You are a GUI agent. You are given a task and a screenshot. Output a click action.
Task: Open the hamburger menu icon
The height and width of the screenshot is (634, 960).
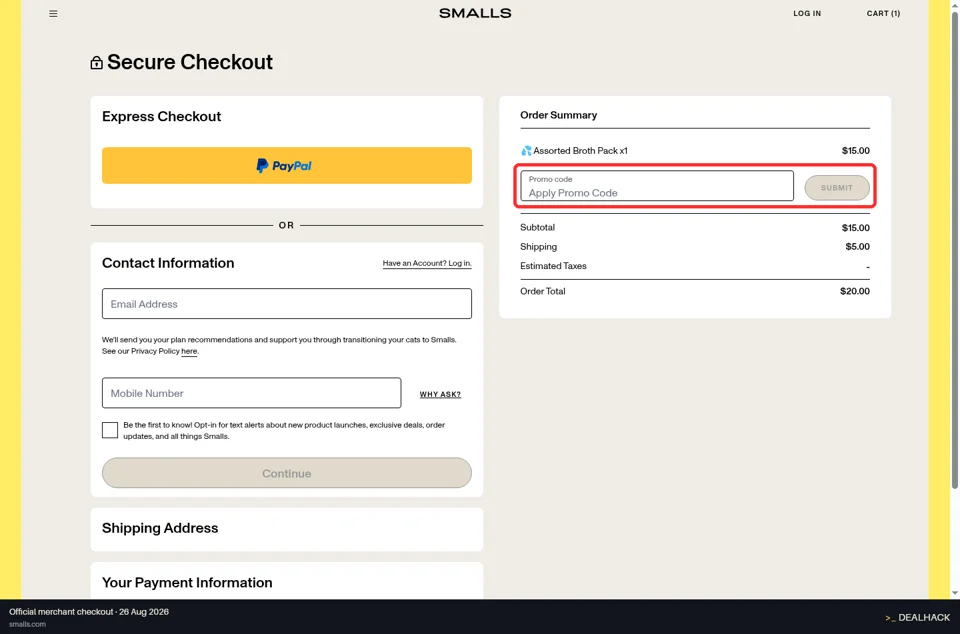(x=53, y=13)
